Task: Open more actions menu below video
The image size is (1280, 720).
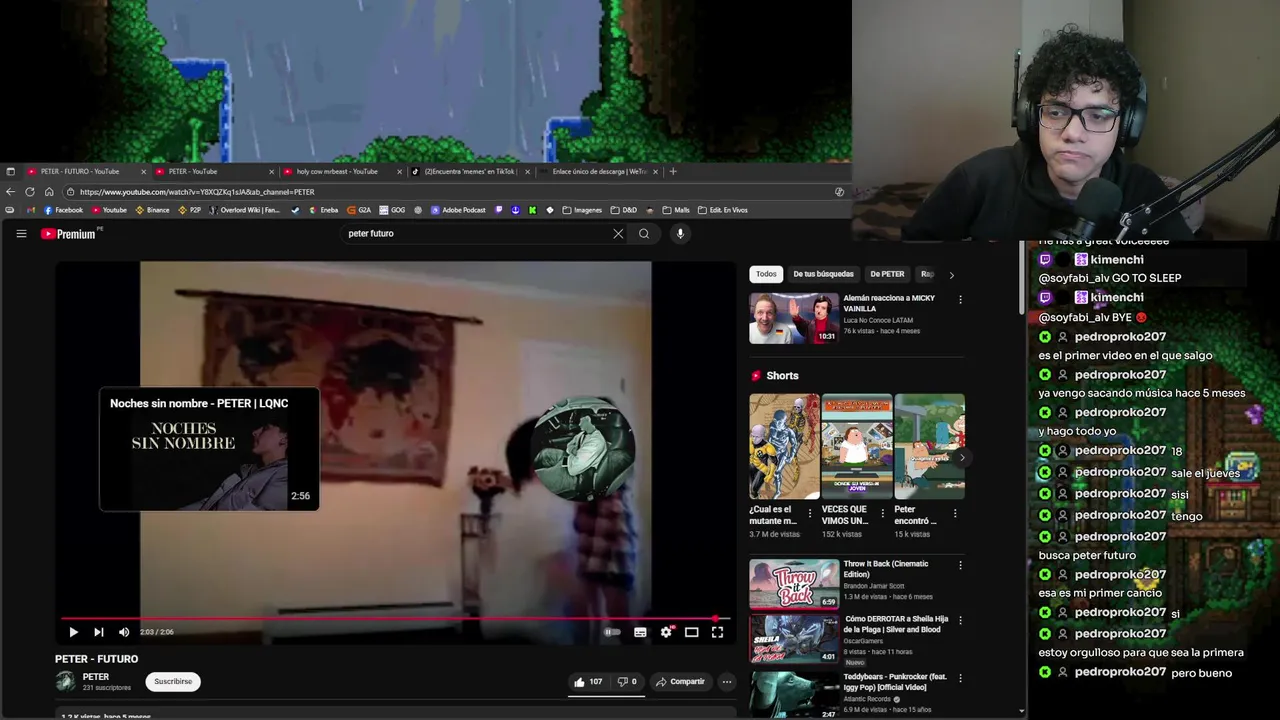Action: pyautogui.click(x=727, y=682)
